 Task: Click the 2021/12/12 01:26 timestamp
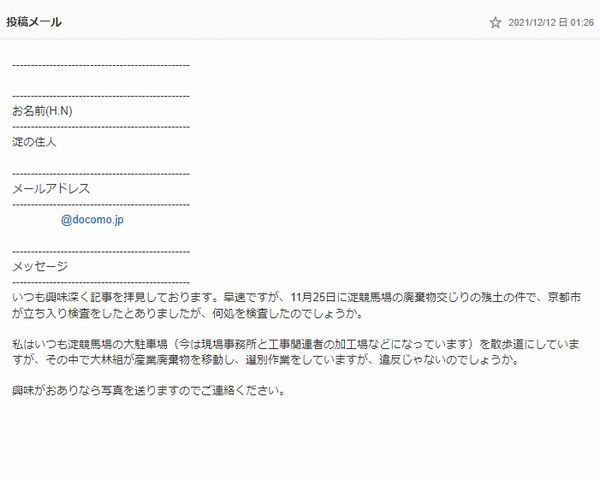(x=551, y=23)
